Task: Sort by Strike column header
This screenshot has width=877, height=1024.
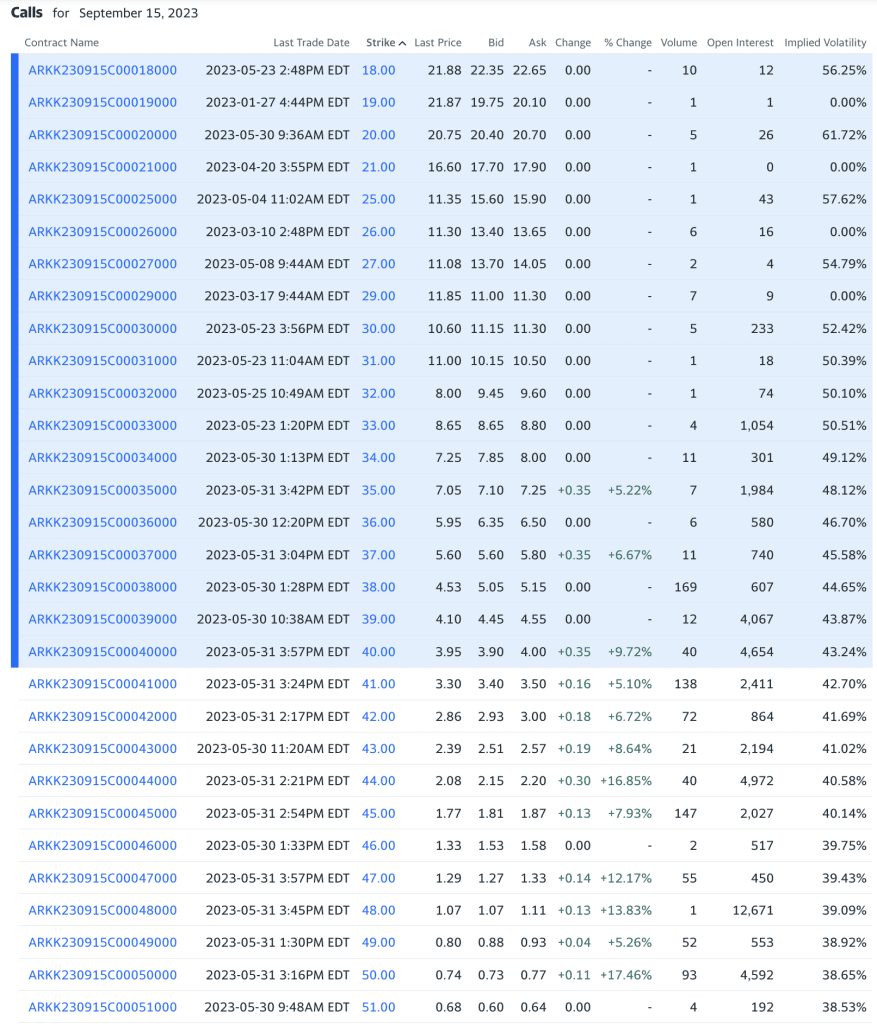Action: (x=380, y=42)
